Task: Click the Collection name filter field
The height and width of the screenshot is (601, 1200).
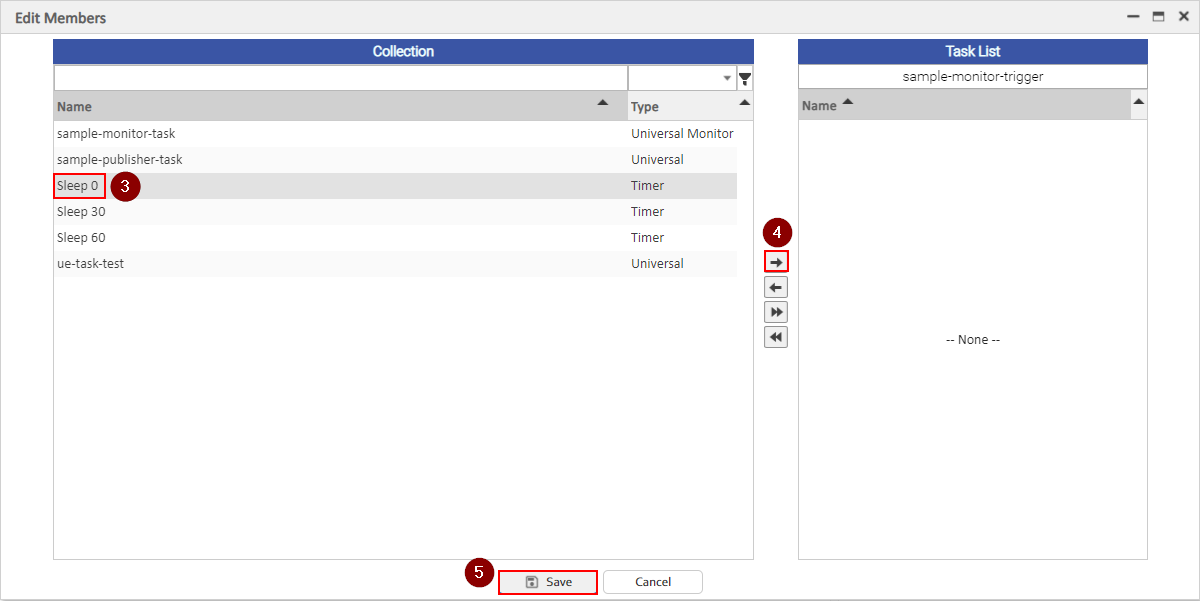Action: tap(340, 78)
